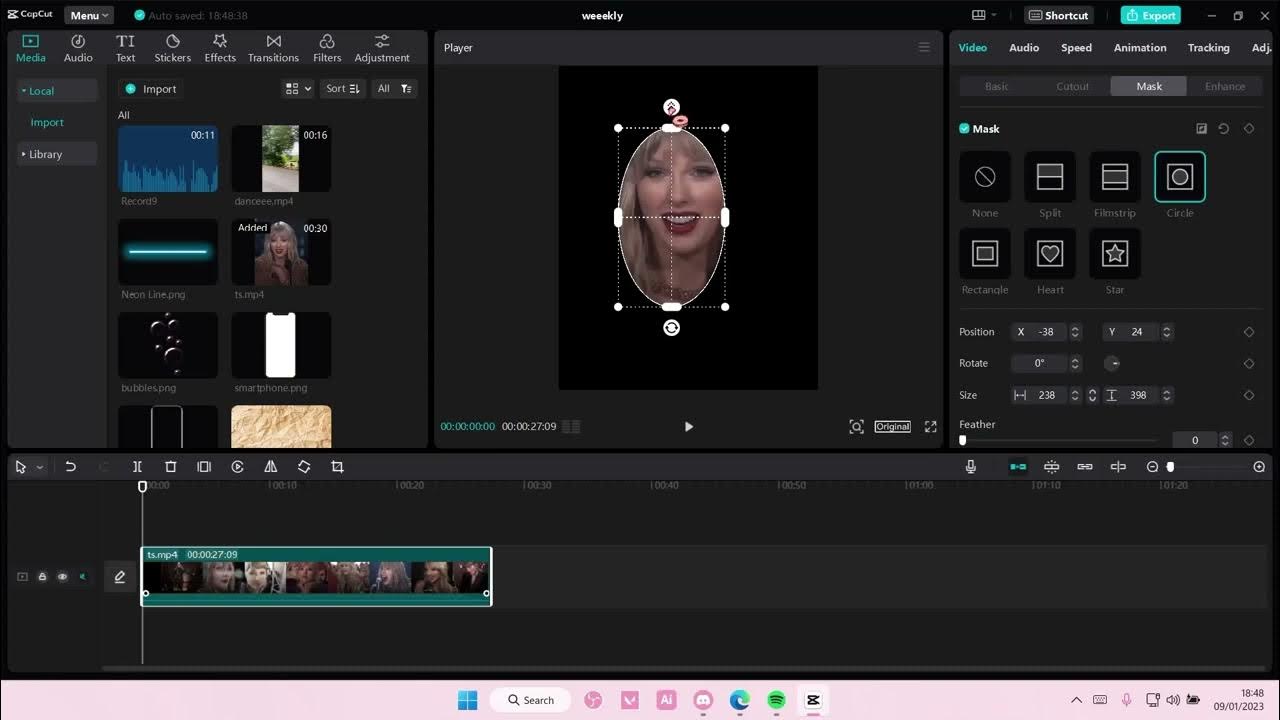Open the Audio library tab
This screenshot has height=720, width=1280.
coord(78,48)
